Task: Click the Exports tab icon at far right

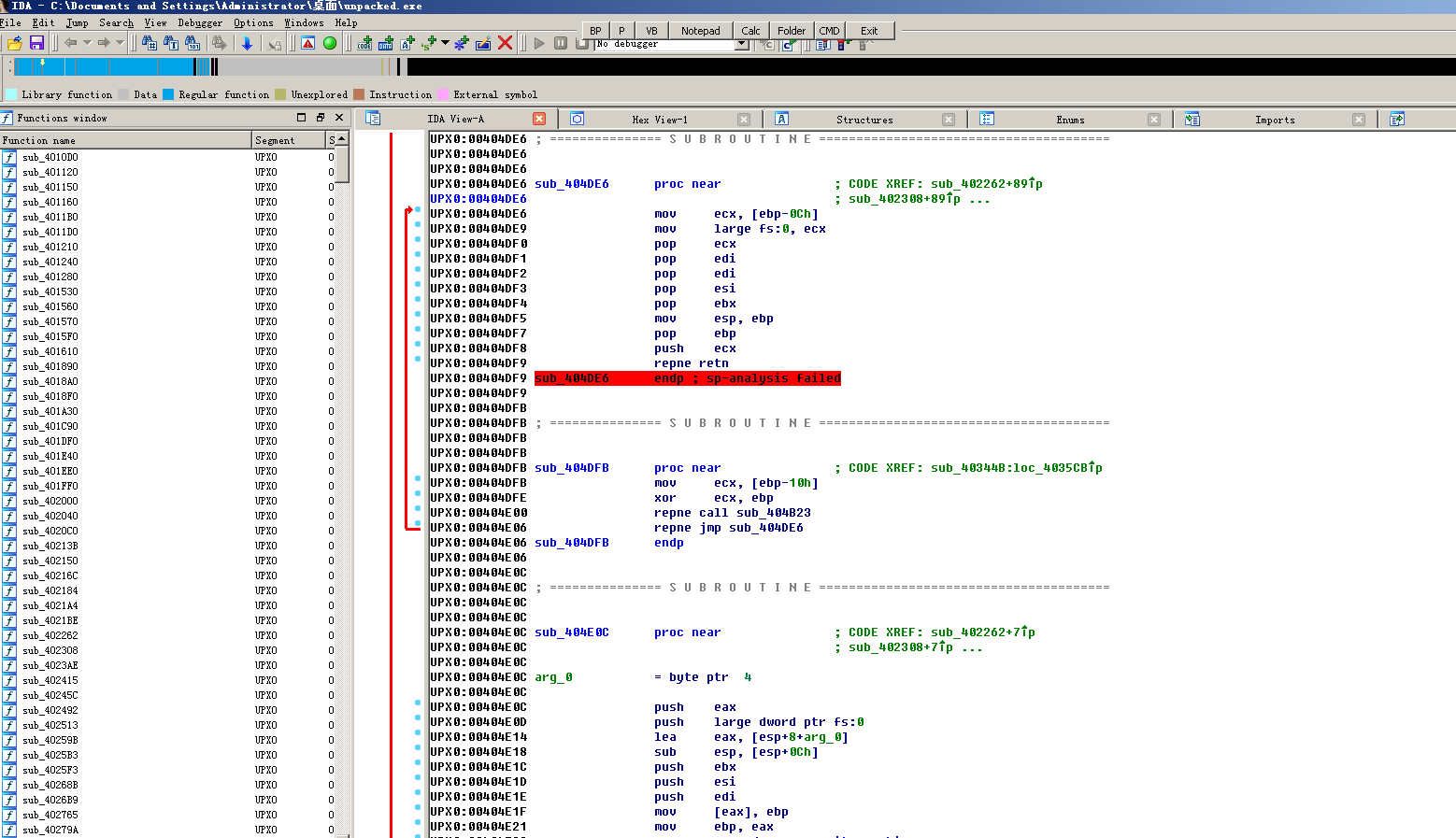Action: [x=1397, y=120]
